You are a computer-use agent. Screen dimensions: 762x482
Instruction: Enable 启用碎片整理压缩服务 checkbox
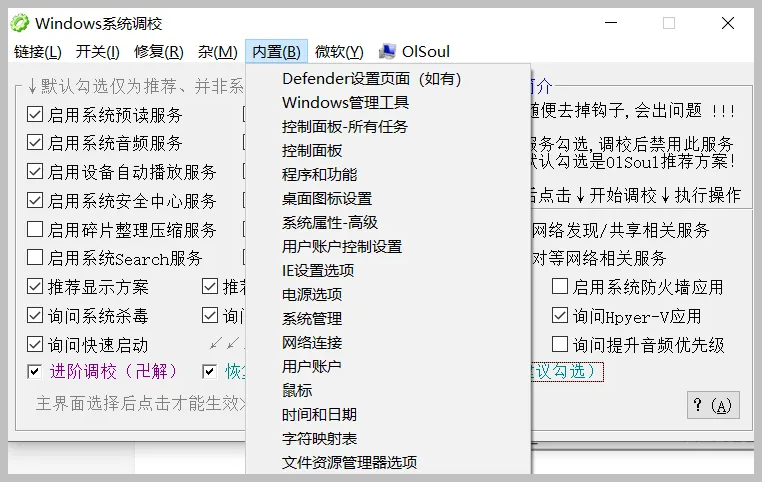coord(35,229)
